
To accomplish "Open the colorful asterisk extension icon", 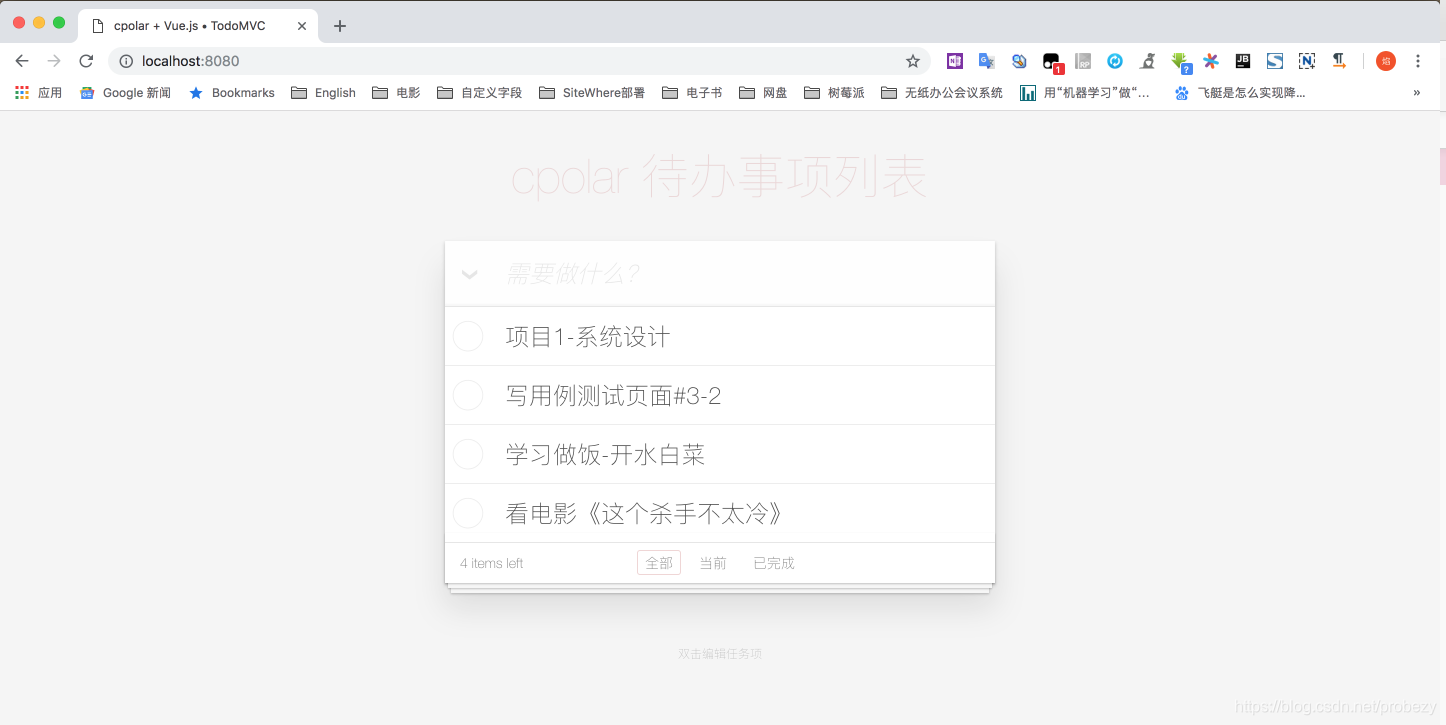I will point(1211,61).
